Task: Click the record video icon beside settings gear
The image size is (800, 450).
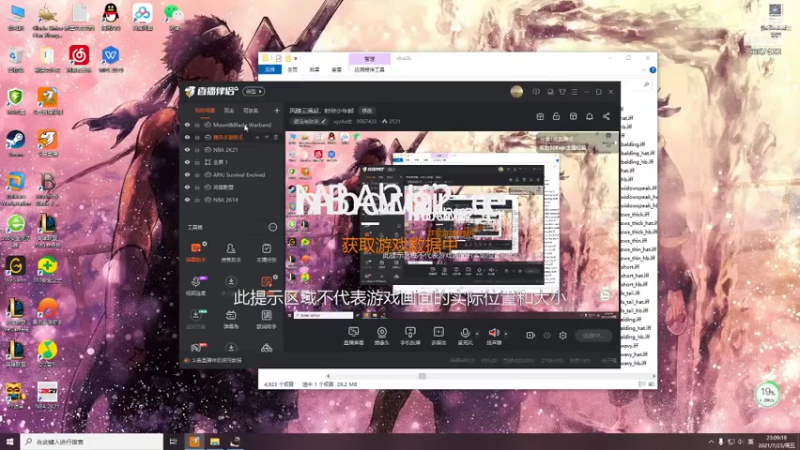Action: [x=531, y=335]
